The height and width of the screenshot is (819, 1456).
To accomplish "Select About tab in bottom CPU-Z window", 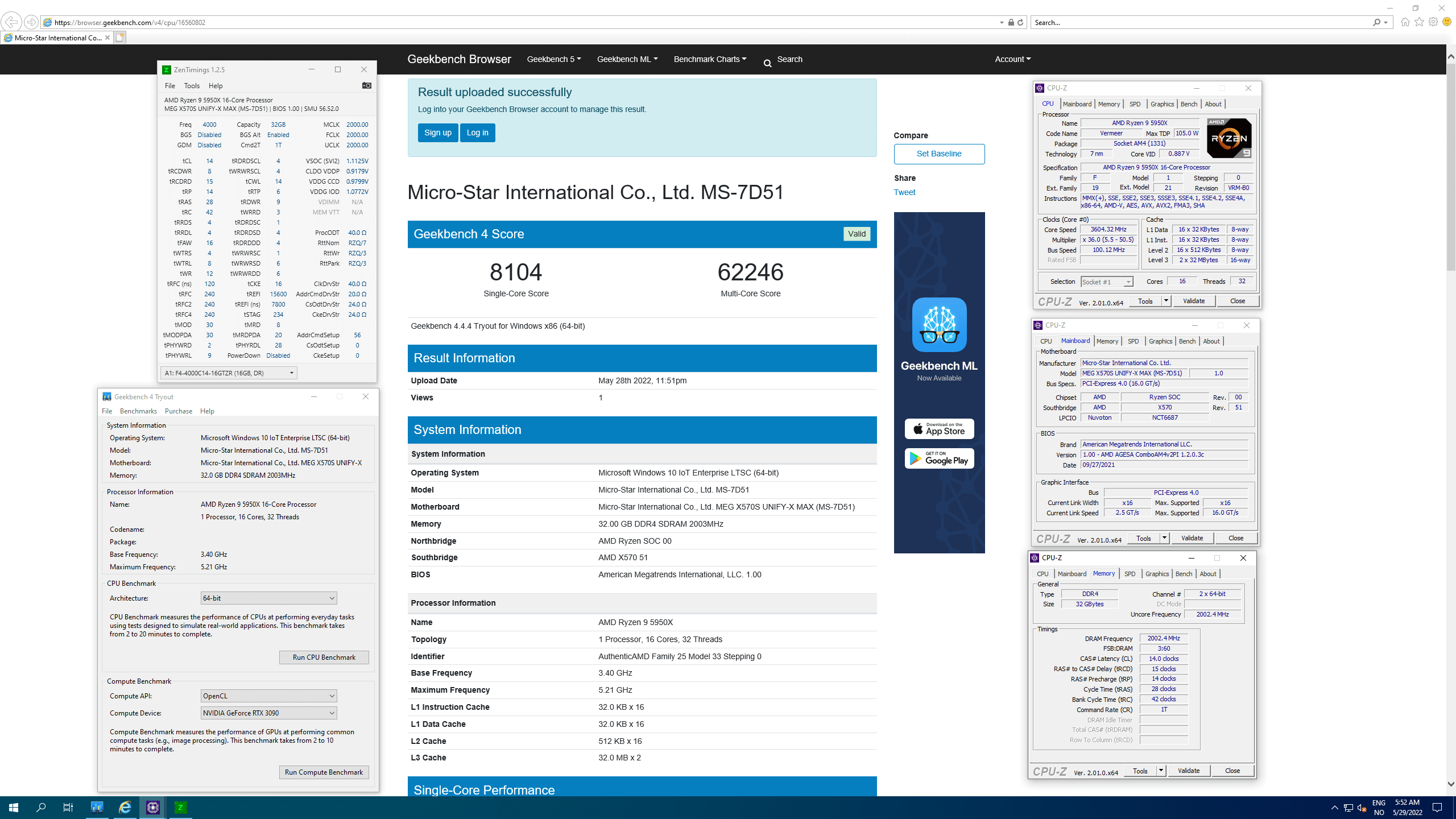I will click(1208, 574).
